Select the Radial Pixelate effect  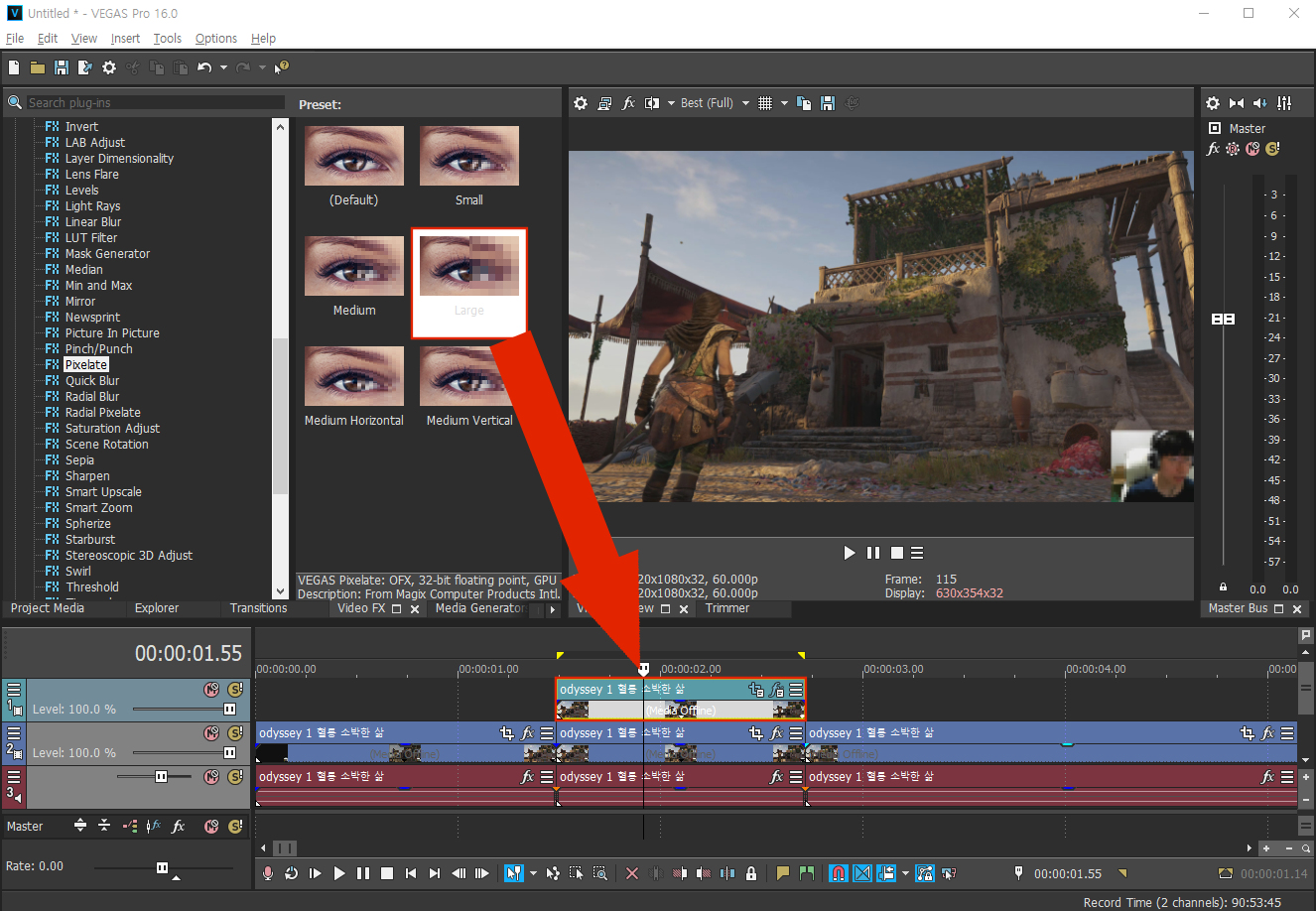coord(102,412)
